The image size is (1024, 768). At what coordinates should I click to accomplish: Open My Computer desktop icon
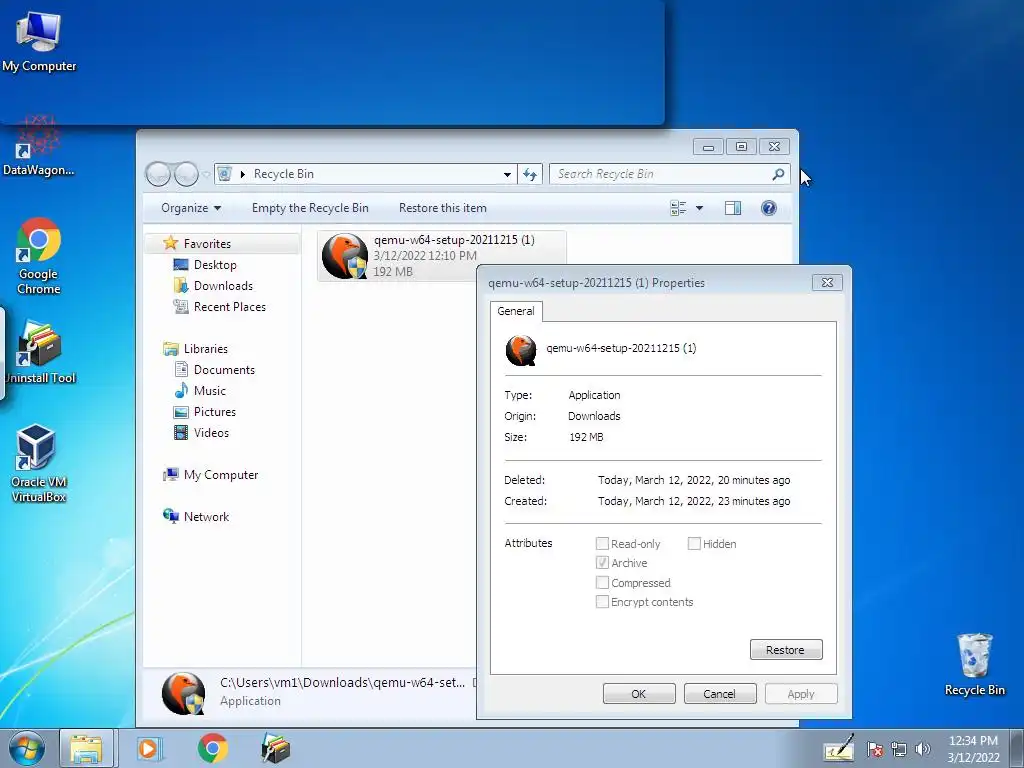pos(39,41)
